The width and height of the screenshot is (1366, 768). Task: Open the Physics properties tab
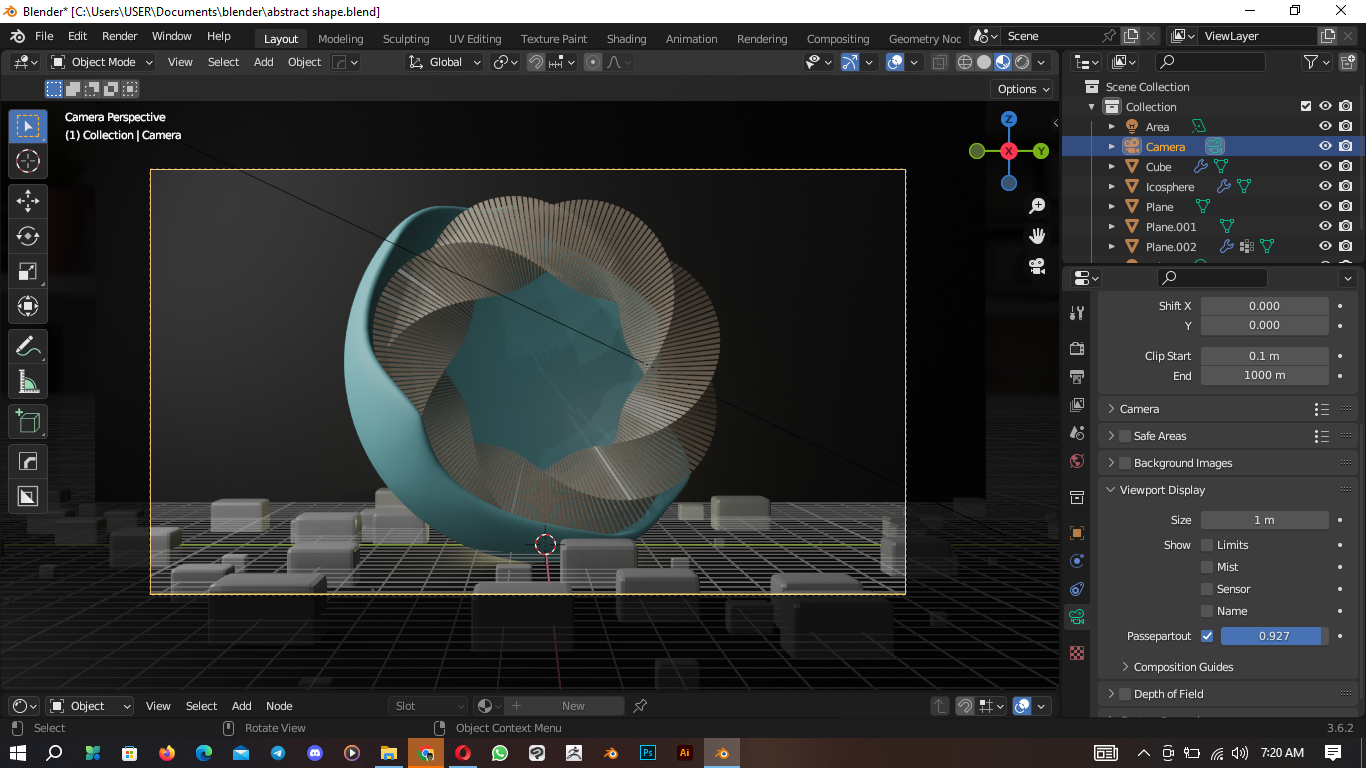click(x=1077, y=561)
